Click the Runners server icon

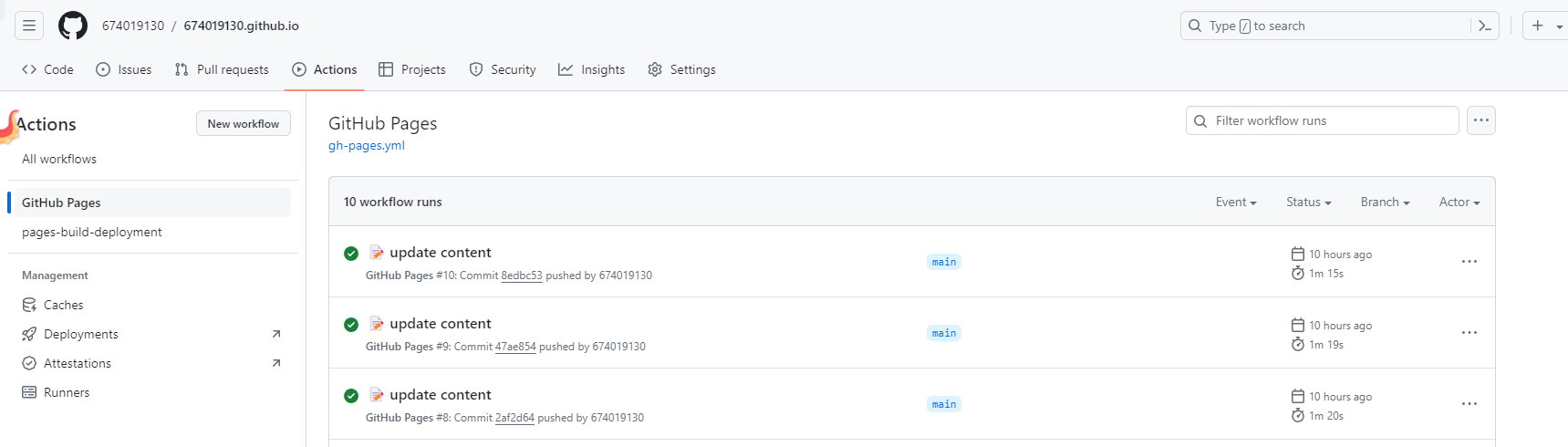[29, 392]
